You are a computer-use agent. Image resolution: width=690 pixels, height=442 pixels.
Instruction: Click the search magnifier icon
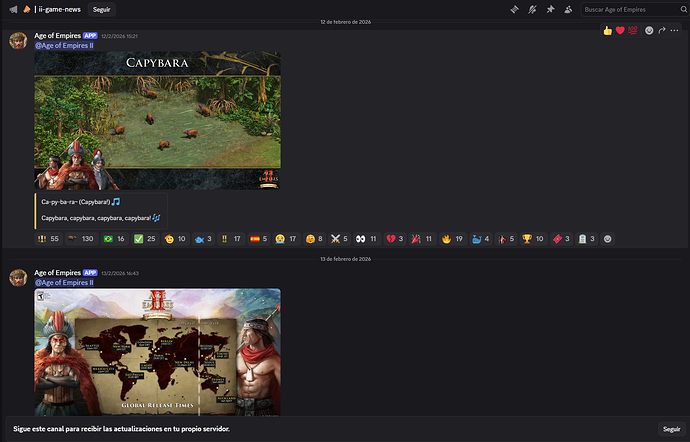(x=681, y=9)
